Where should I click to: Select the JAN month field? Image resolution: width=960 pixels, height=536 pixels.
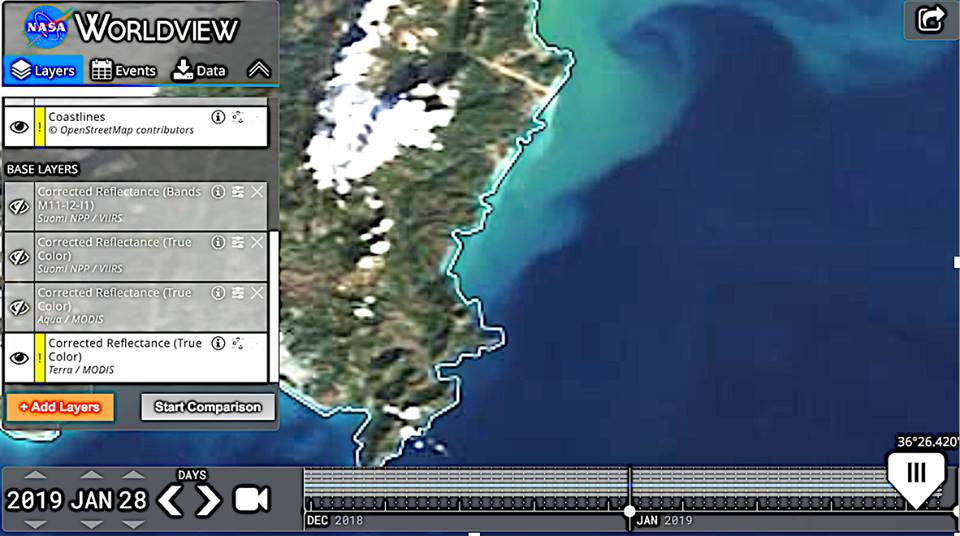(92, 500)
